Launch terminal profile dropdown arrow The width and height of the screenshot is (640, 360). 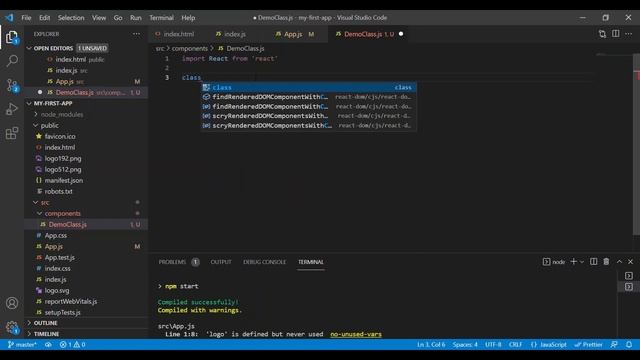click(x=582, y=262)
